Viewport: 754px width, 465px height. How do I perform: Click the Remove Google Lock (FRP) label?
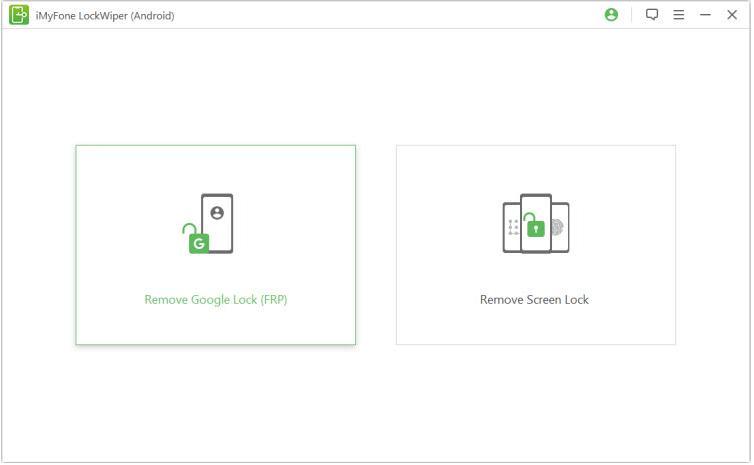point(216,300)
